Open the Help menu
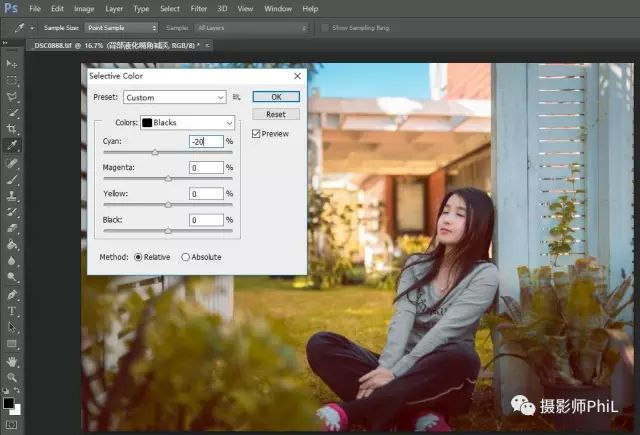640x435 pixels. (310, 9)
